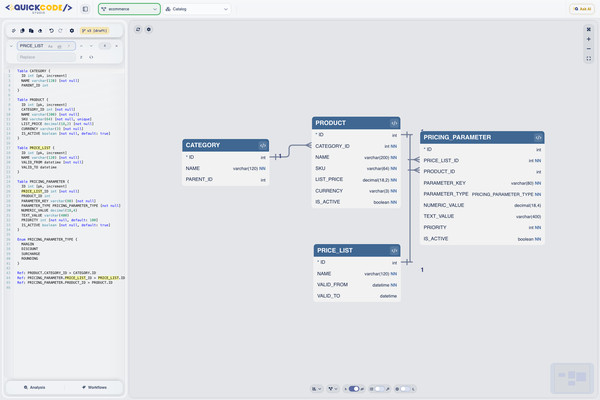The image size is (600, 400).
Task: Open code icon on PRICING_PARAMETER table header
Action: pyautogui.click(x=538, y=138)
